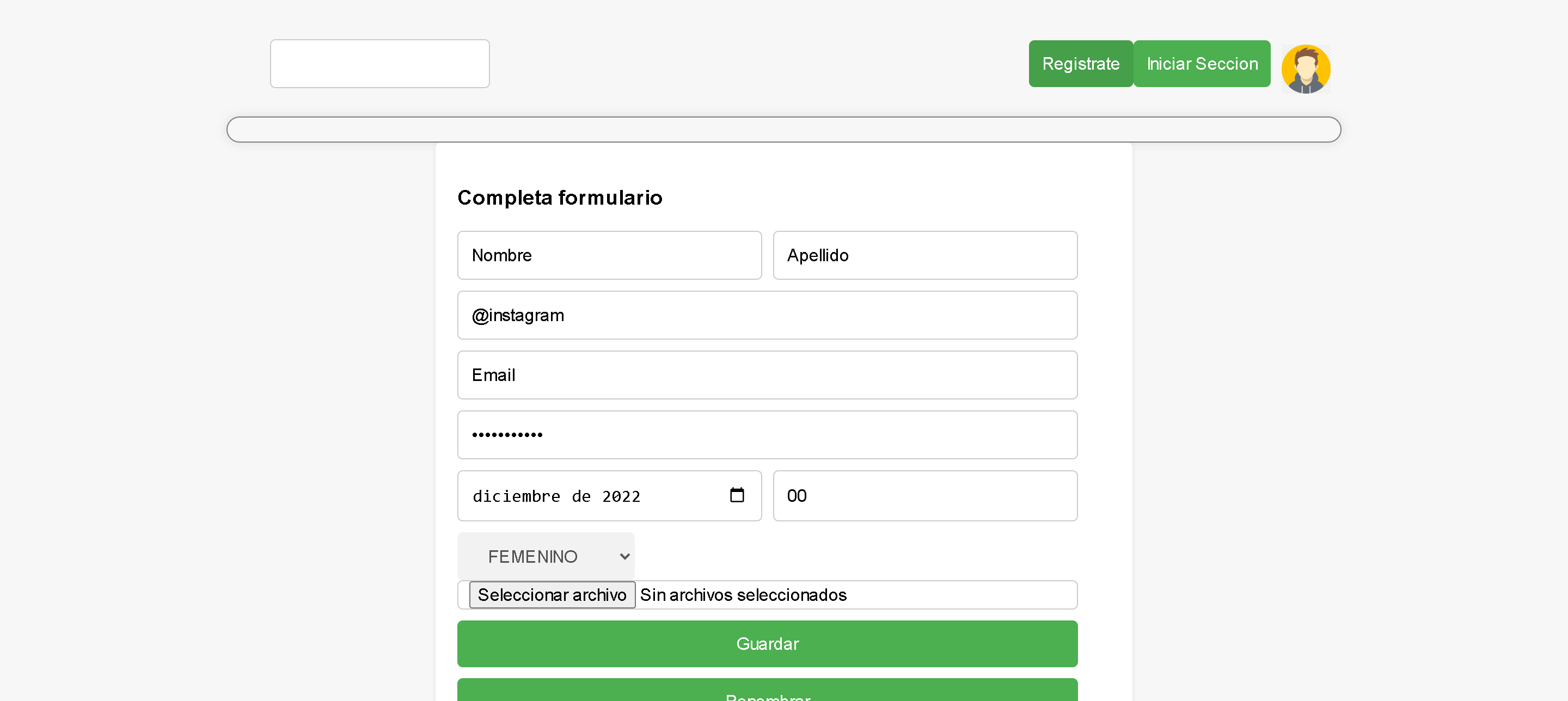Click the Email input field

point(767,375)
